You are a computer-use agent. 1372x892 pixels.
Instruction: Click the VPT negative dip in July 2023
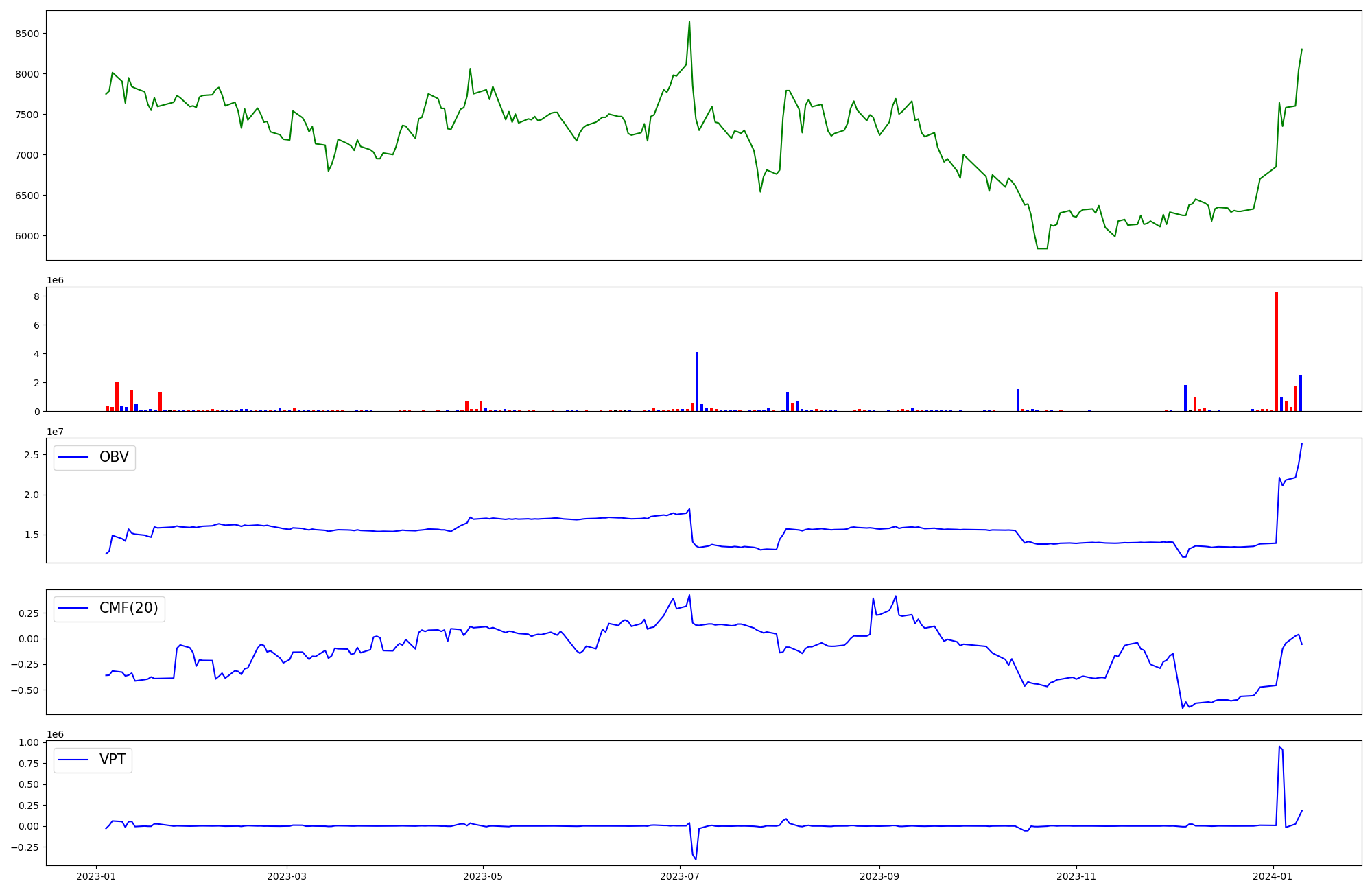coord(696,858)
